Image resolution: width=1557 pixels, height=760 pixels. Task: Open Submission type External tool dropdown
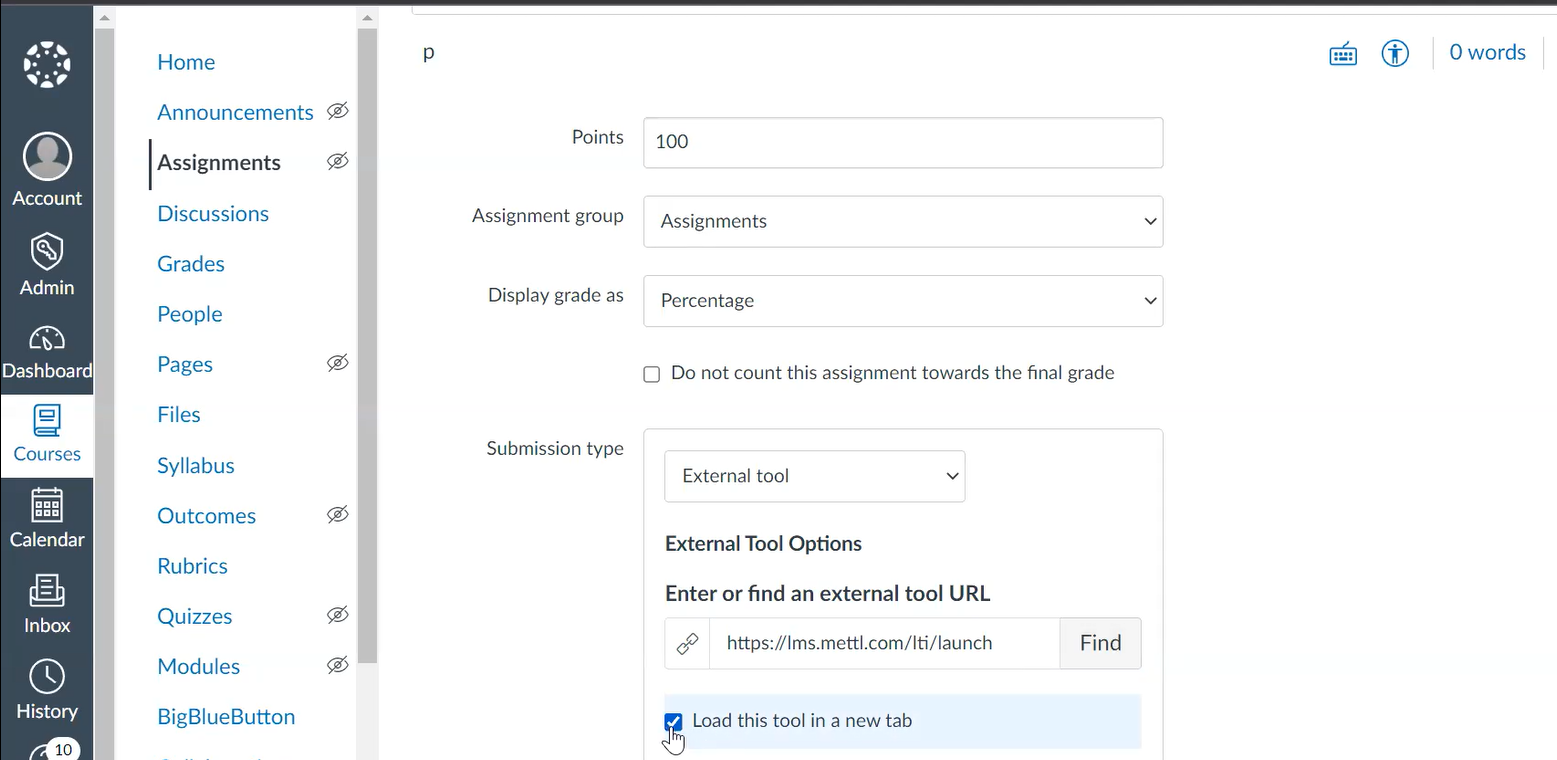[814, 476]
